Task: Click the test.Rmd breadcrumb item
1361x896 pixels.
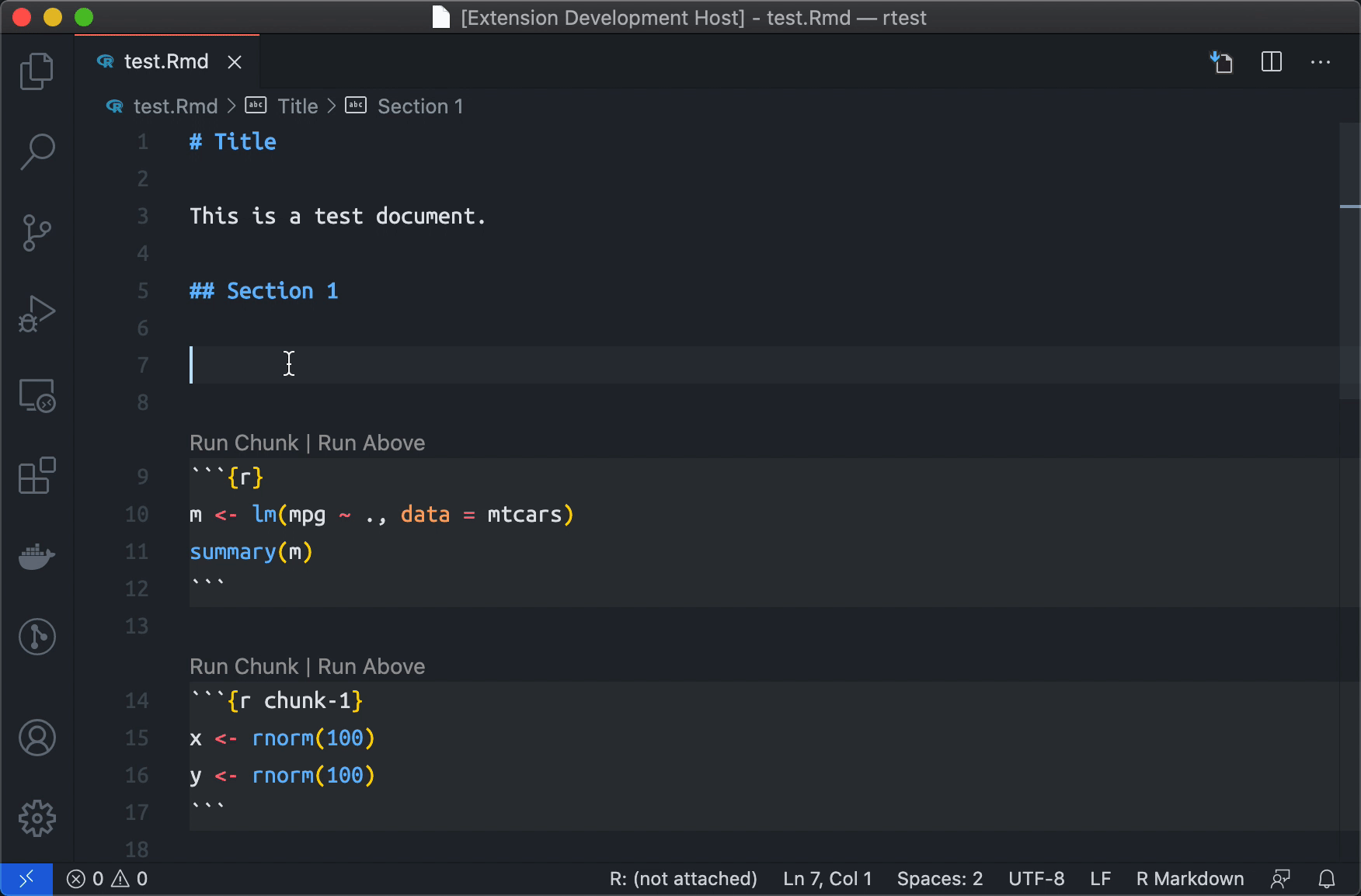Action: pos(176,106)
